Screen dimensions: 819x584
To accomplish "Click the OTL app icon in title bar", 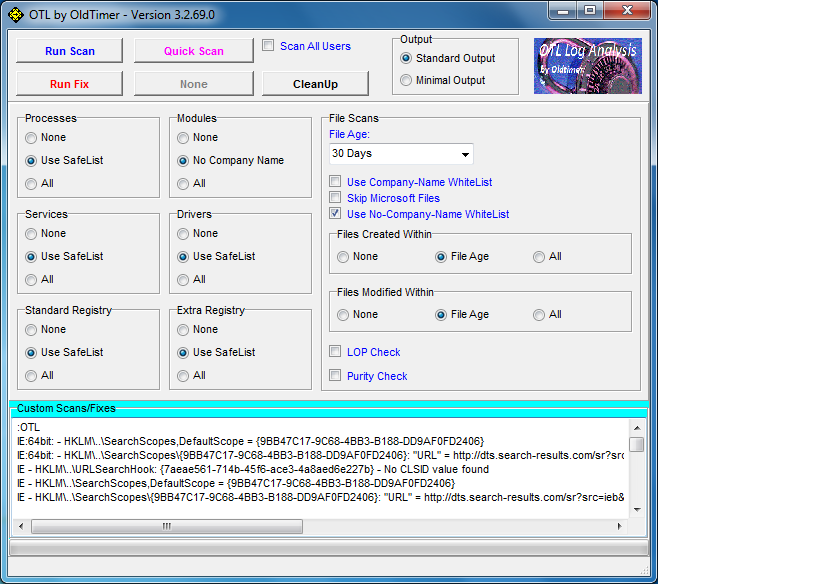I will [x=16, y=15].
